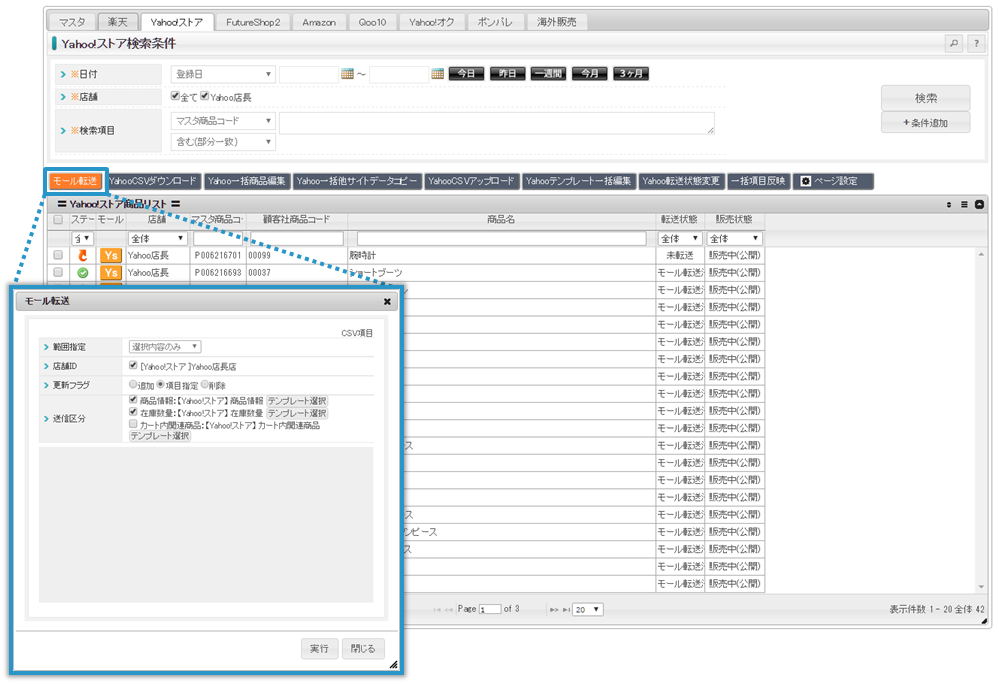This screenshot has width=999, height=684.
Task: Change the rows per page dropdown
Action: click(x=587, y=610)
